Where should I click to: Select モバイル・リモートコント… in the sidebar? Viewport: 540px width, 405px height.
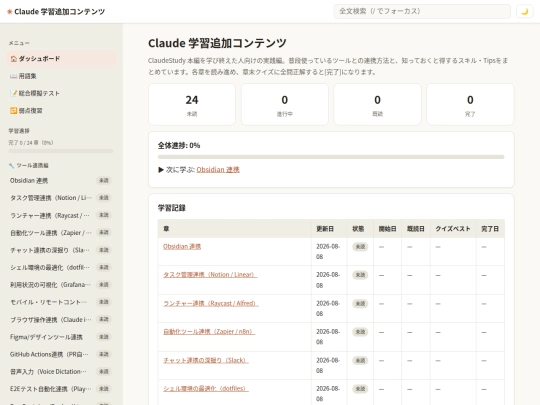[61, 302]
